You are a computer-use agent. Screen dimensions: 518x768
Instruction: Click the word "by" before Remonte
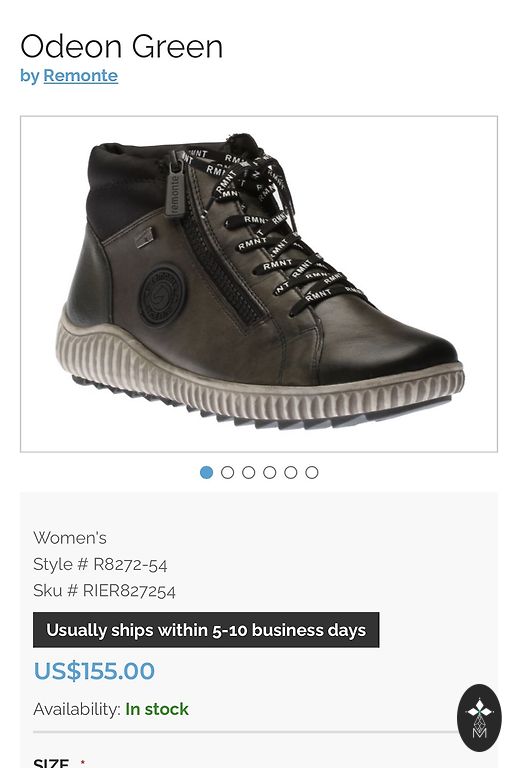(x=29, y=76)
